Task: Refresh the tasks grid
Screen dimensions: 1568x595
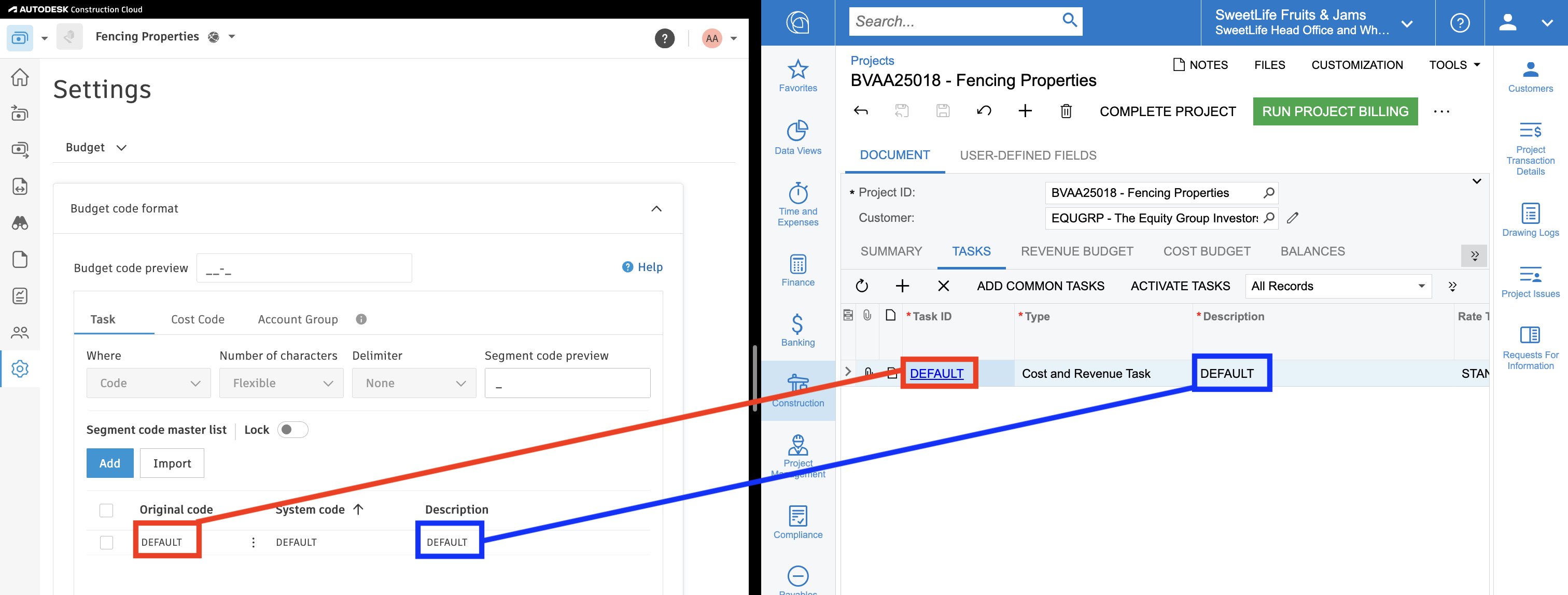Action: point(861,286)
